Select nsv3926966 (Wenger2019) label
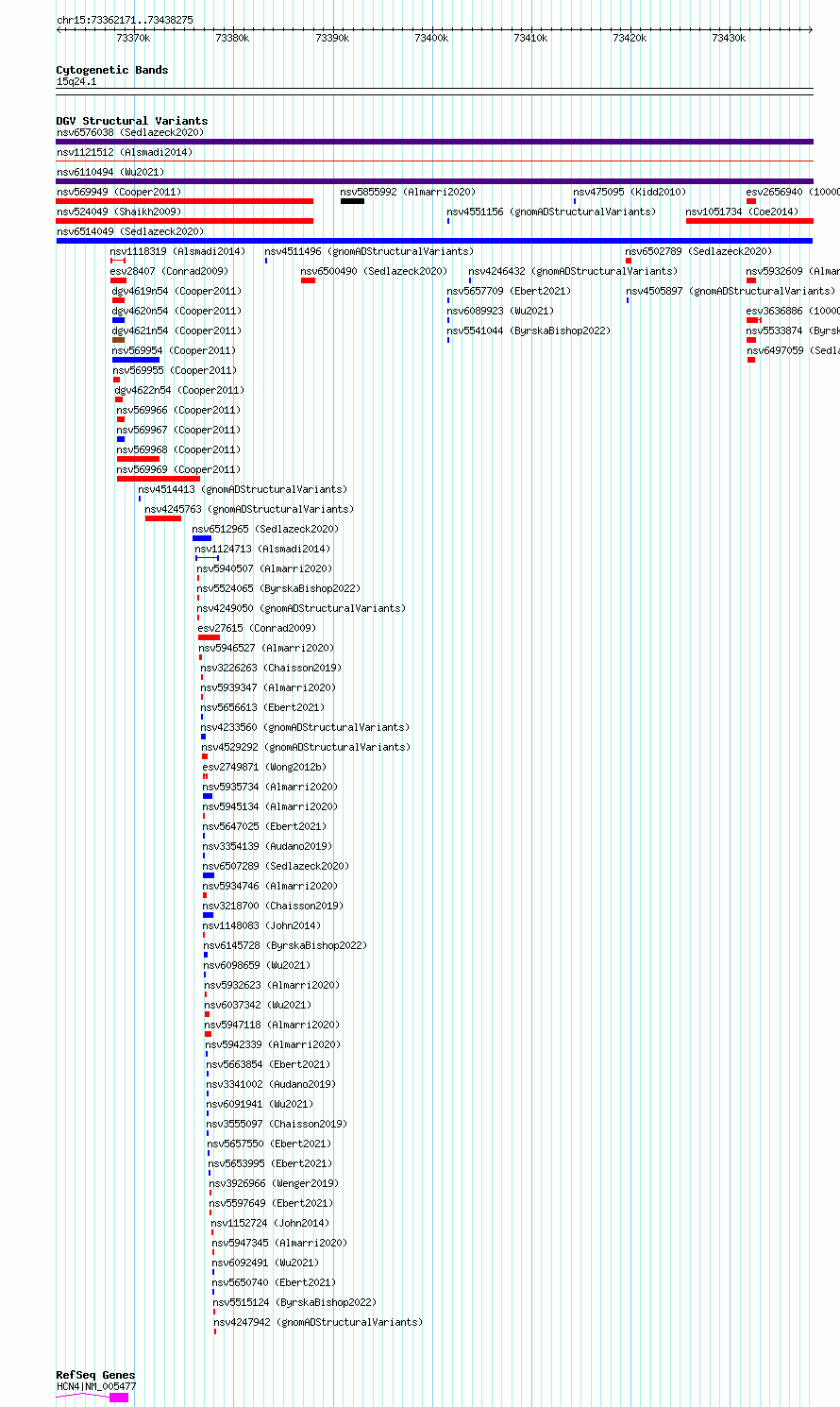The image size is (840, 1407). 275,1183
